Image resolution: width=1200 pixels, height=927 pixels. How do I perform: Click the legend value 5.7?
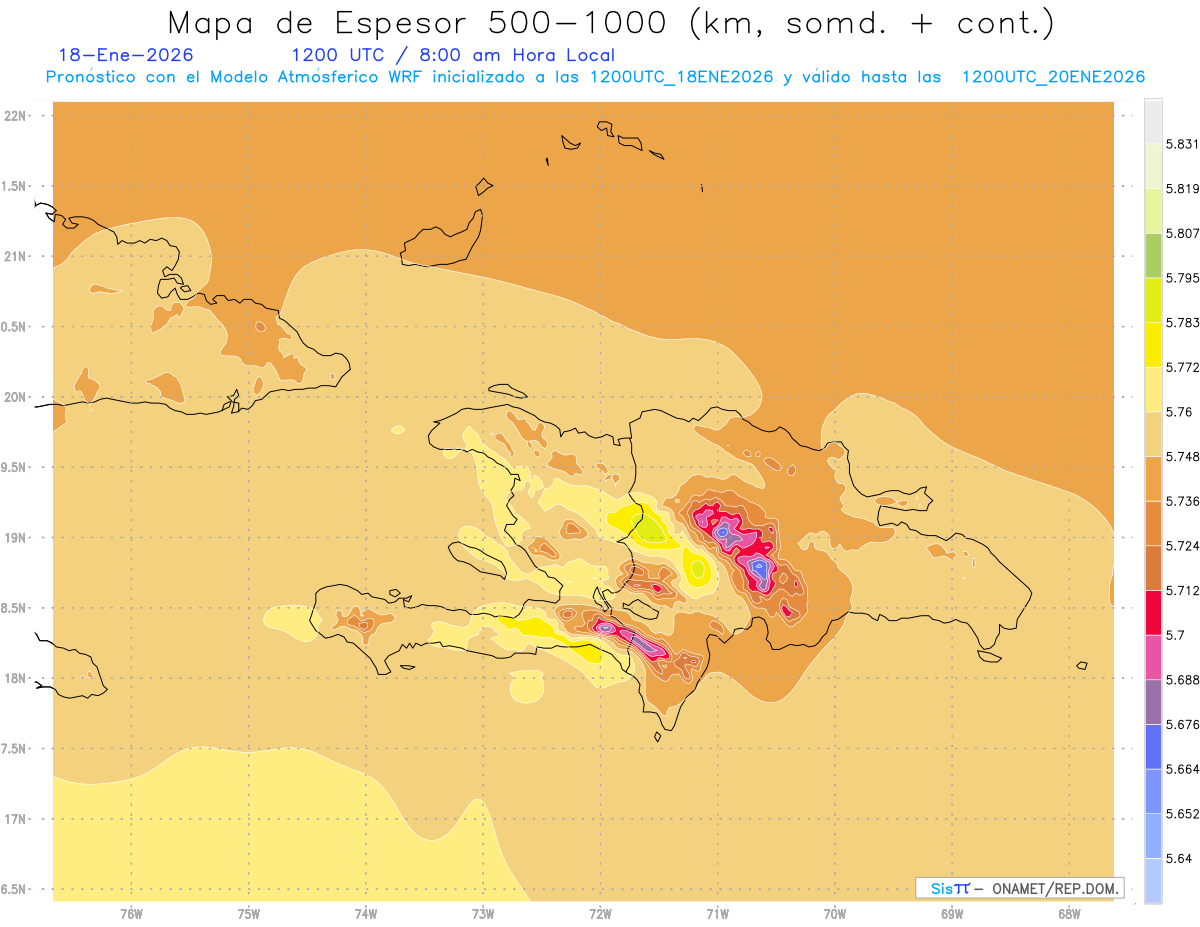point(1176,635)
